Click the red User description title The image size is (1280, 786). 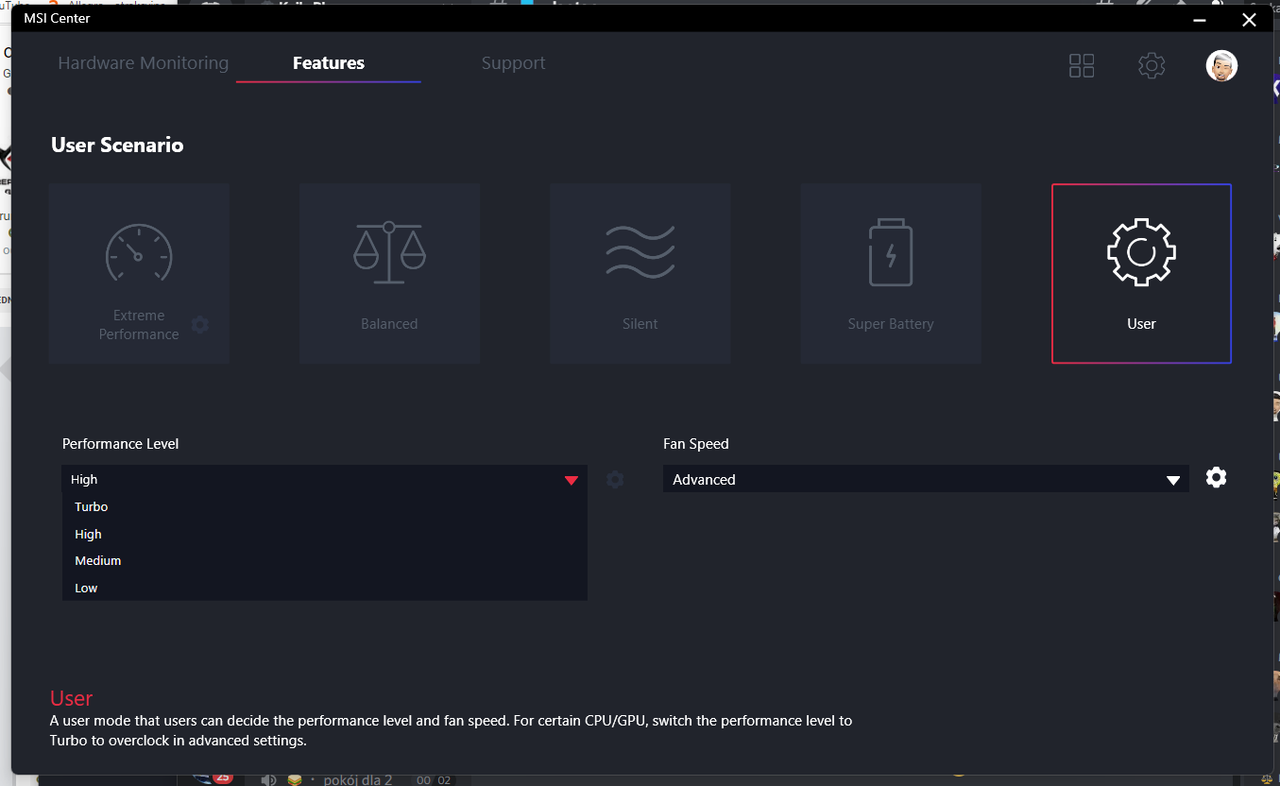coord(71,698)
